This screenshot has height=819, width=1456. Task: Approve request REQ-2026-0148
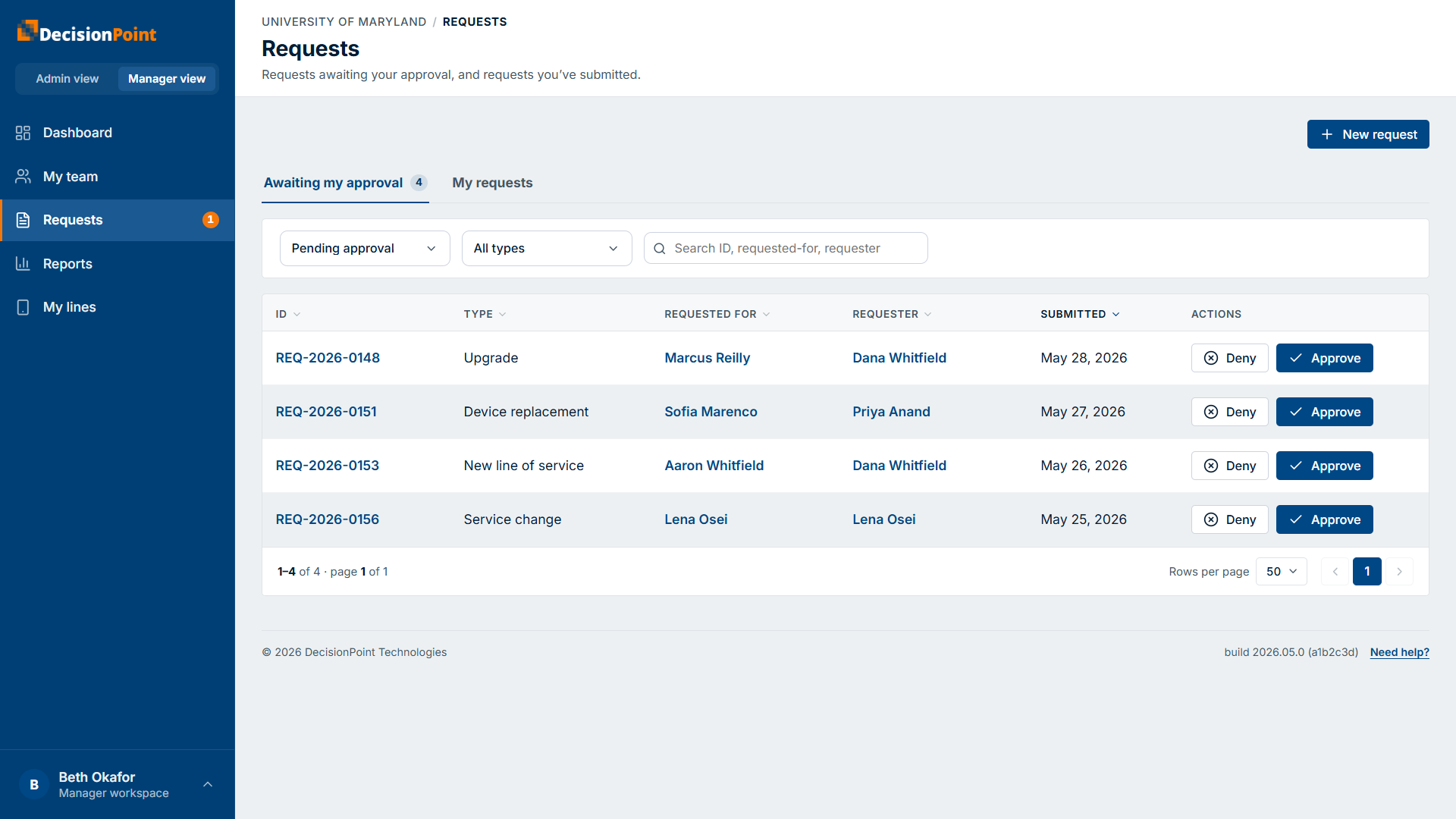1324,358
